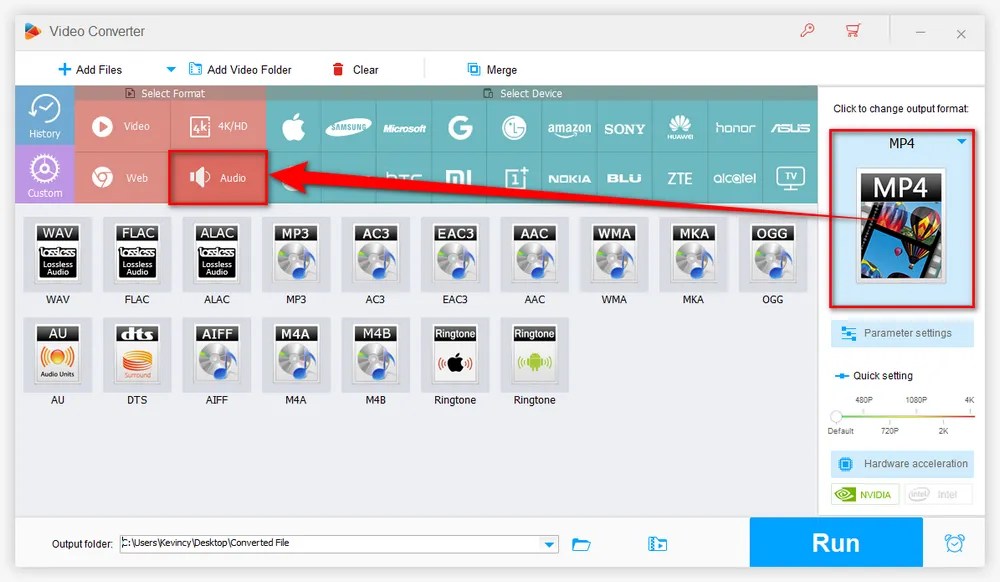Viewport: 1000px width, 582px height.
Task: Click Add Files button
Action: click(x=90, y=69)
